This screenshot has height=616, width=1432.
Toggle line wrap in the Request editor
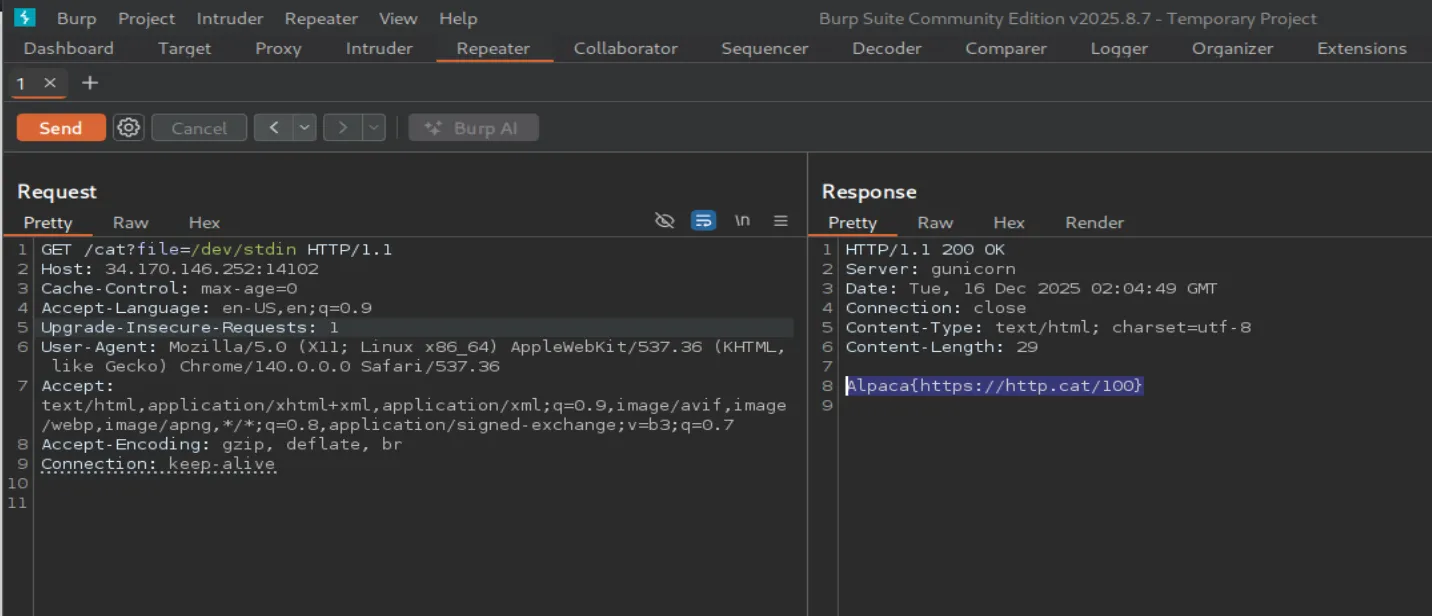click(x=704, y=221)
